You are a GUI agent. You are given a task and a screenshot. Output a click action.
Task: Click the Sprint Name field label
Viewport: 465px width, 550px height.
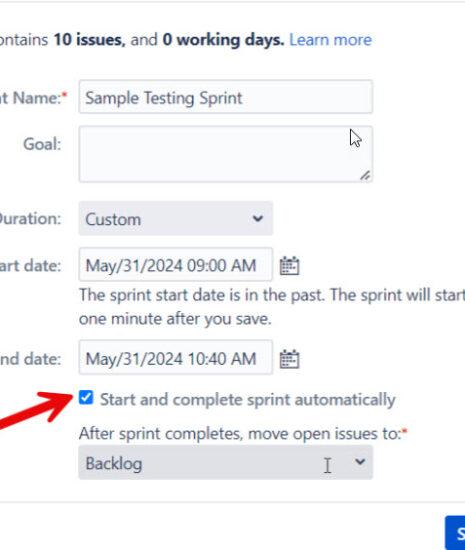[33, 98]
